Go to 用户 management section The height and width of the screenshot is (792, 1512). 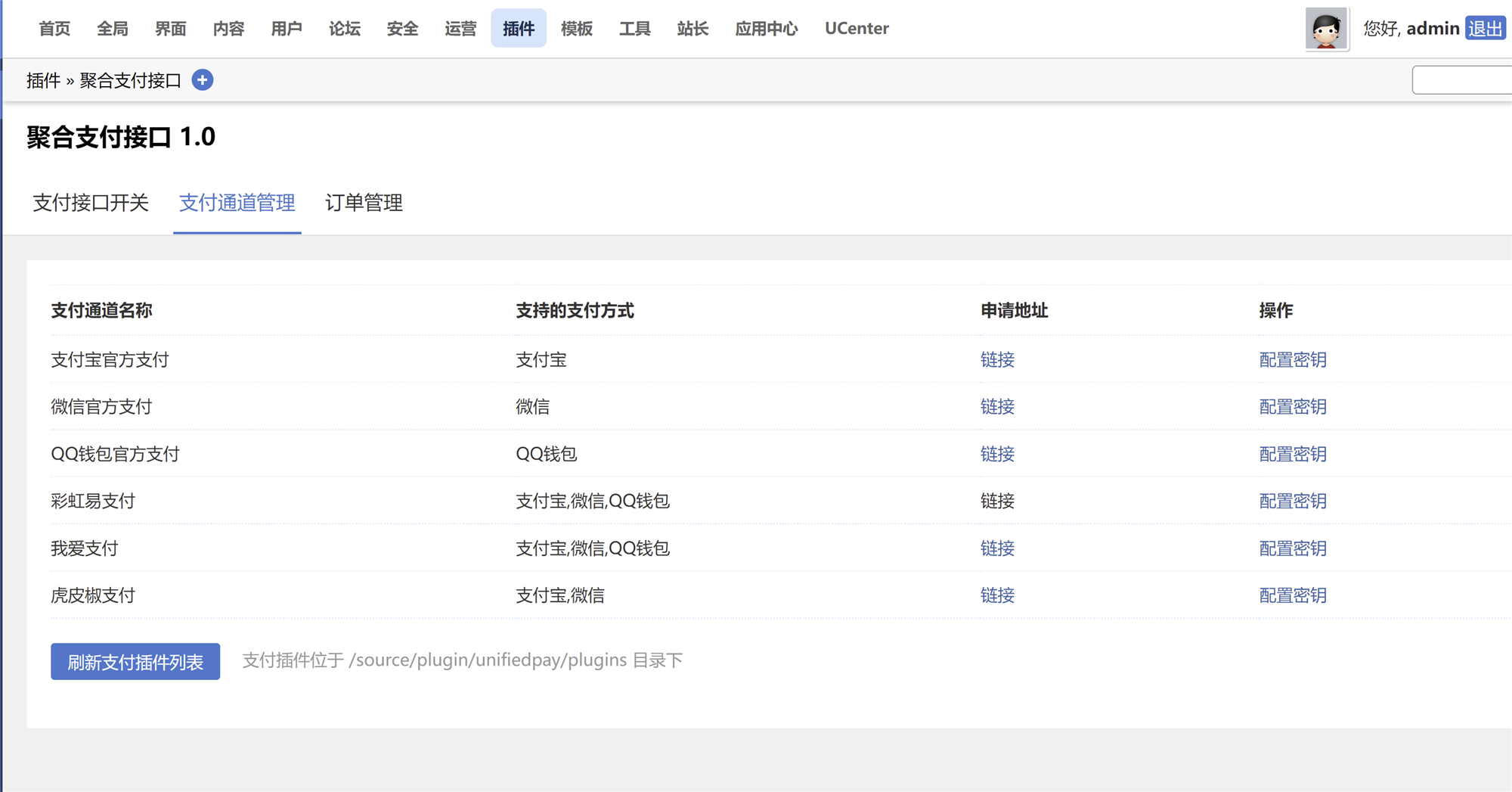287,28
